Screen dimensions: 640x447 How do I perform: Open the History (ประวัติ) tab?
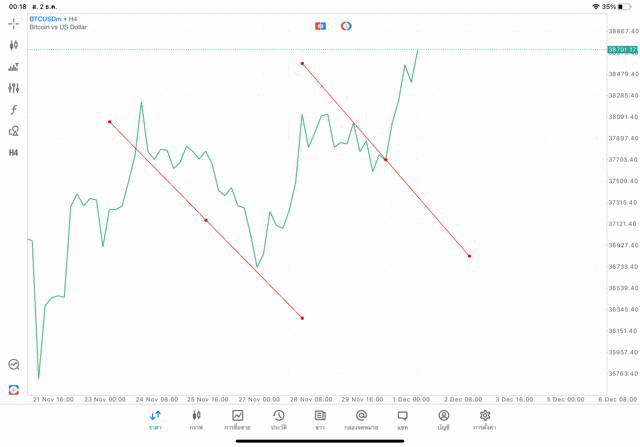pos(279,419)
